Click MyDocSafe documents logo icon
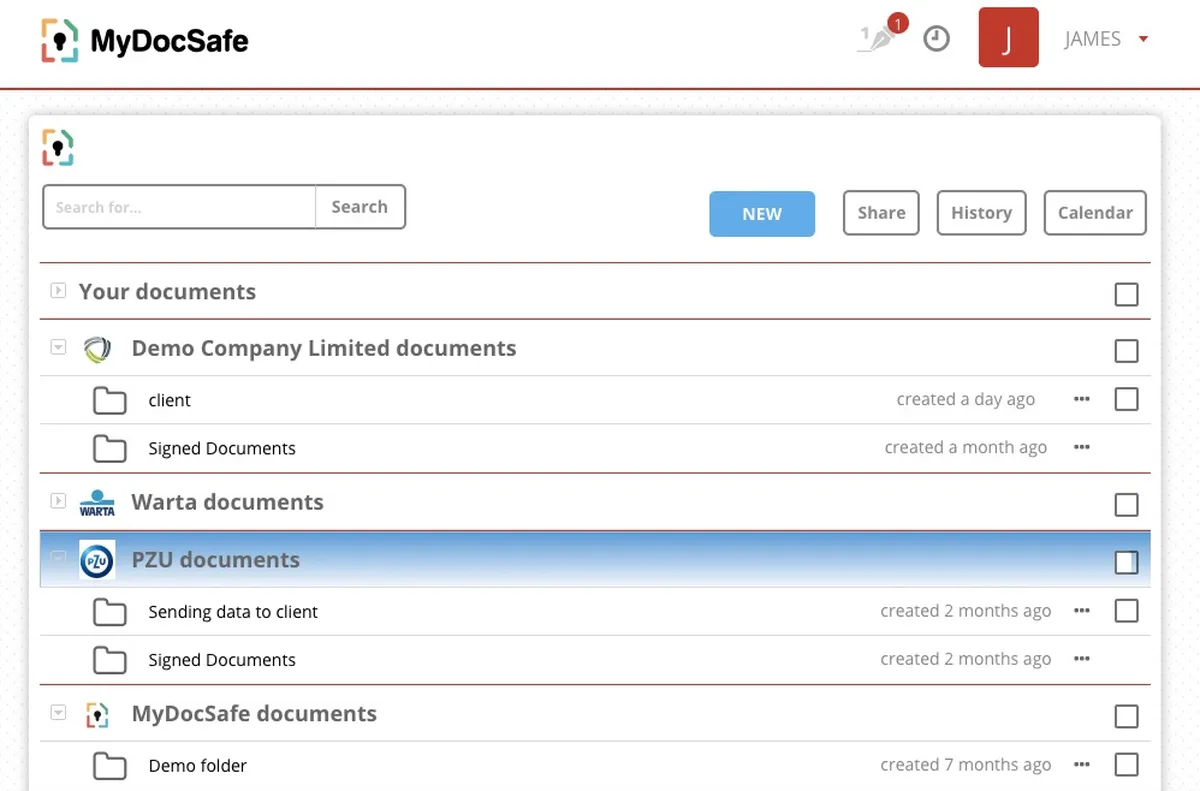This screenshot has width=1200, height=791. click(x=97, y=714)
